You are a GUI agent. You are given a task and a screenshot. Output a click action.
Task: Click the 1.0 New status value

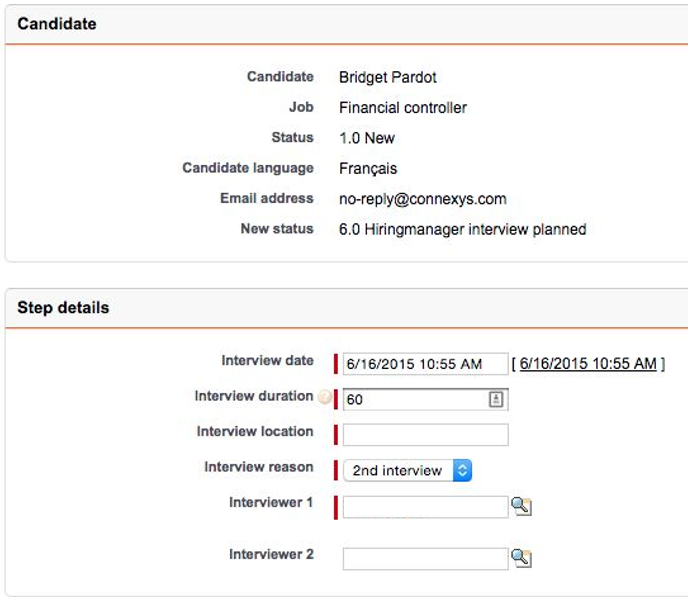tap(366, 138)
